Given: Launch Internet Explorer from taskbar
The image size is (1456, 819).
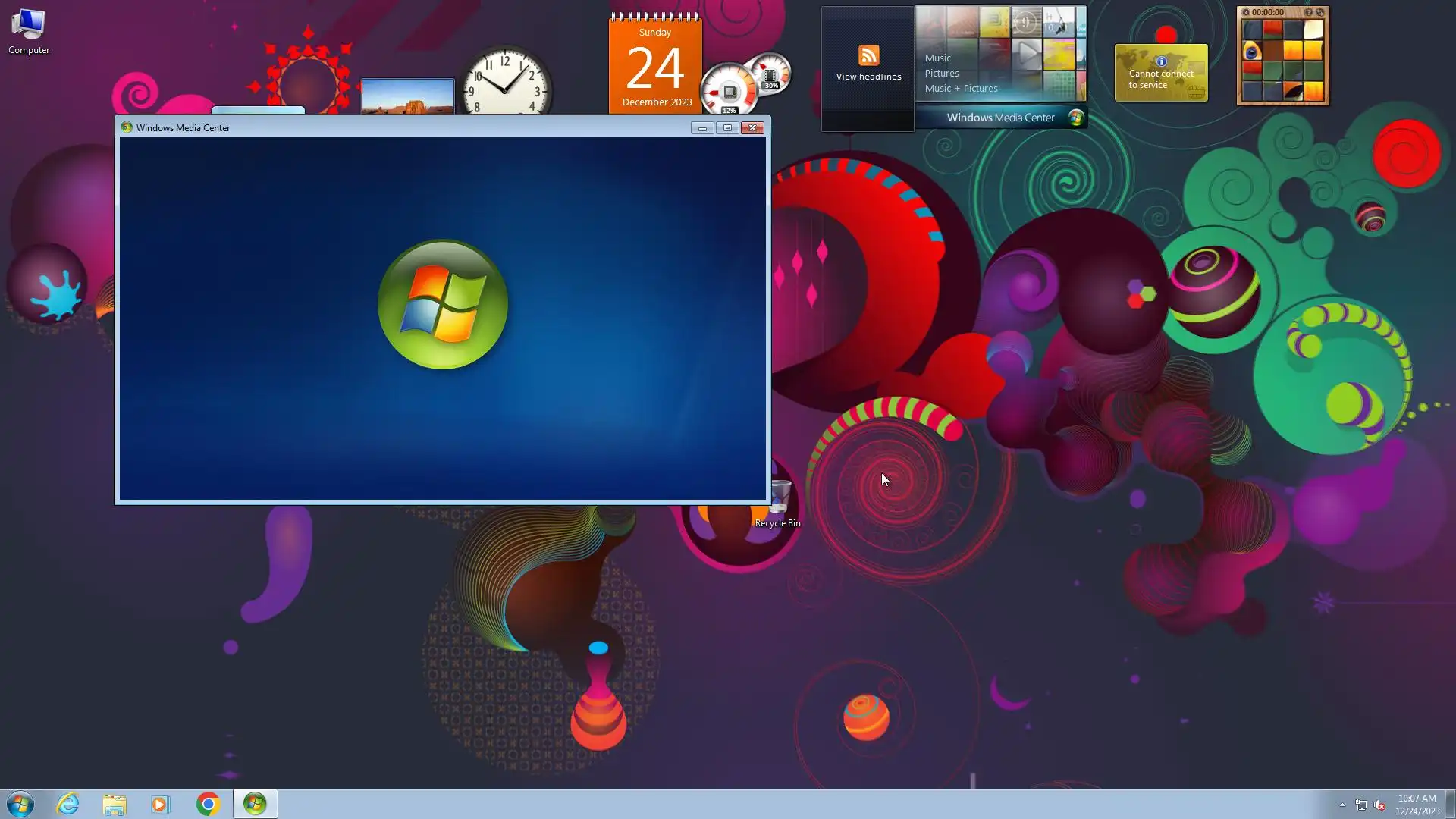Looking at the screenshot, I should click(x=68, y=804).
